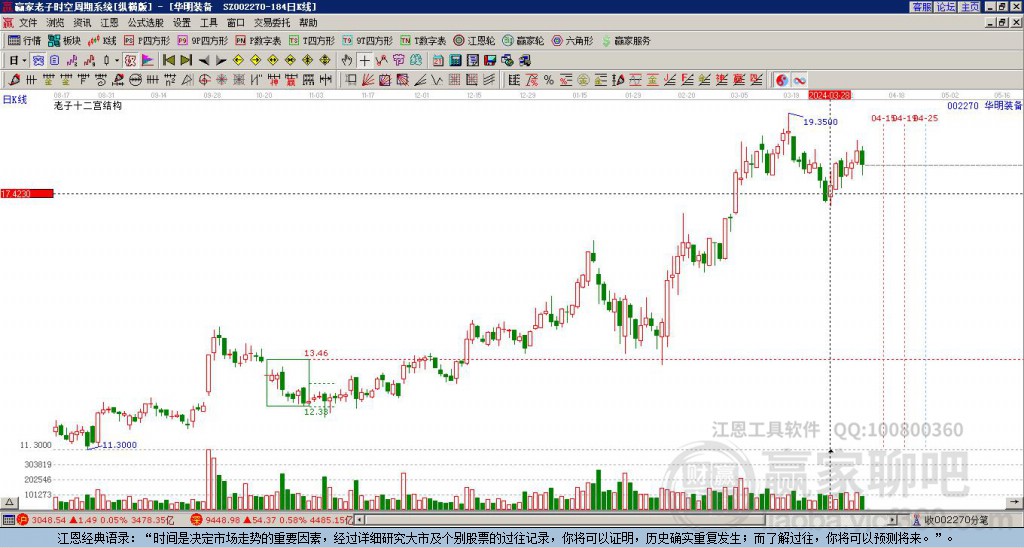This screenshot has width=1024, height=548.
Task: Click the 2024-03-28 date marker
Action: coord(829,95)
